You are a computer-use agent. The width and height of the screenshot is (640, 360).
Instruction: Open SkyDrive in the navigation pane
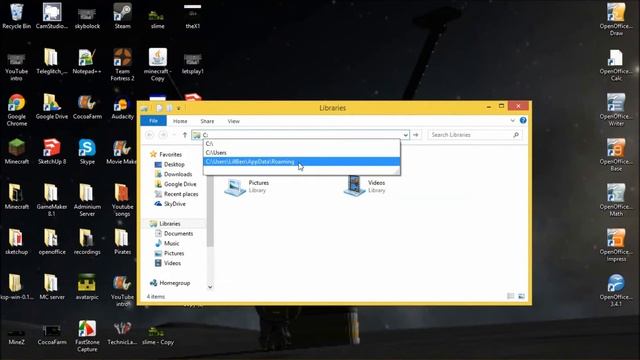pyautogui.click(x=170, y=204)
